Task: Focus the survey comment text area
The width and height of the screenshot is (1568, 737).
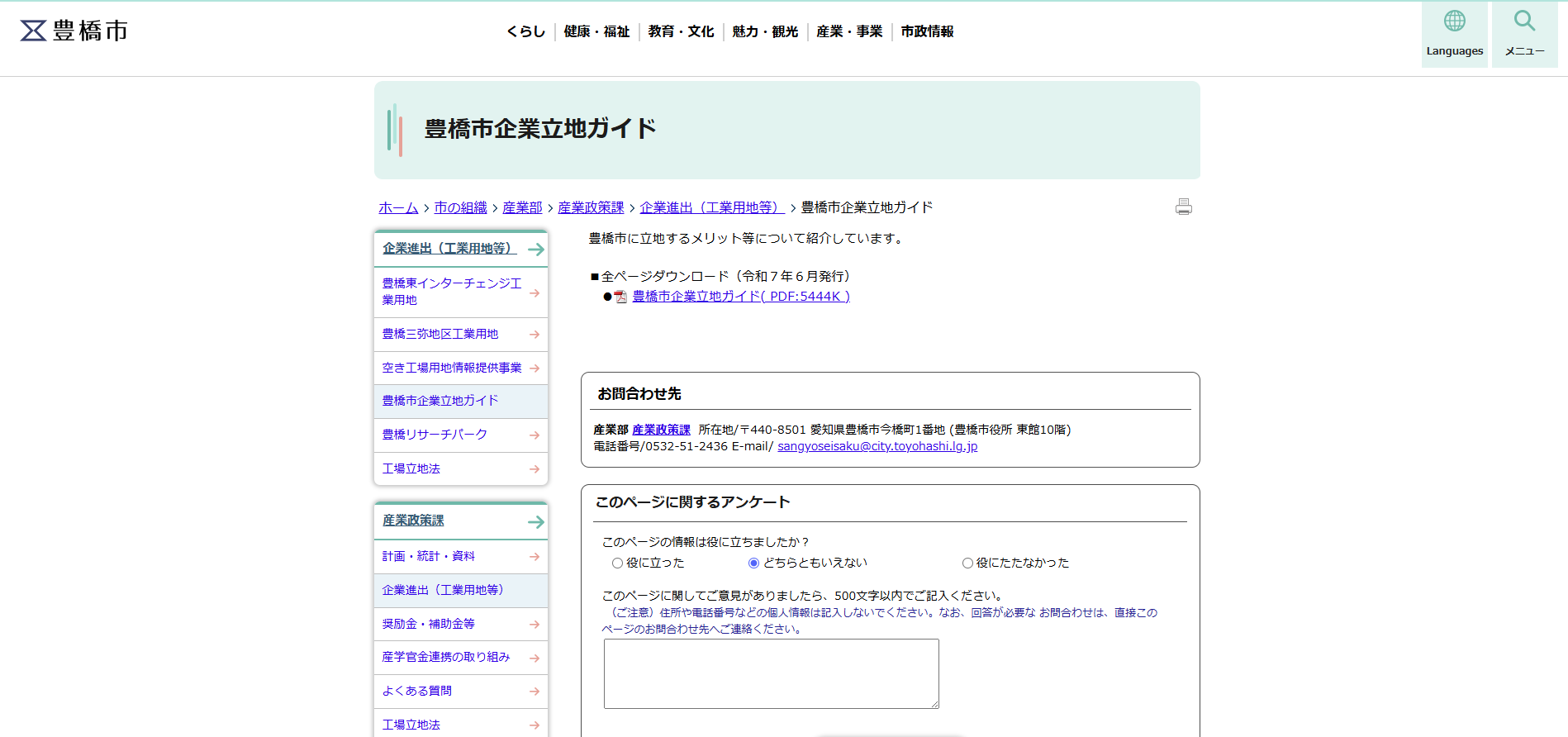Action: pyautogui.click(x=772, y=673)
